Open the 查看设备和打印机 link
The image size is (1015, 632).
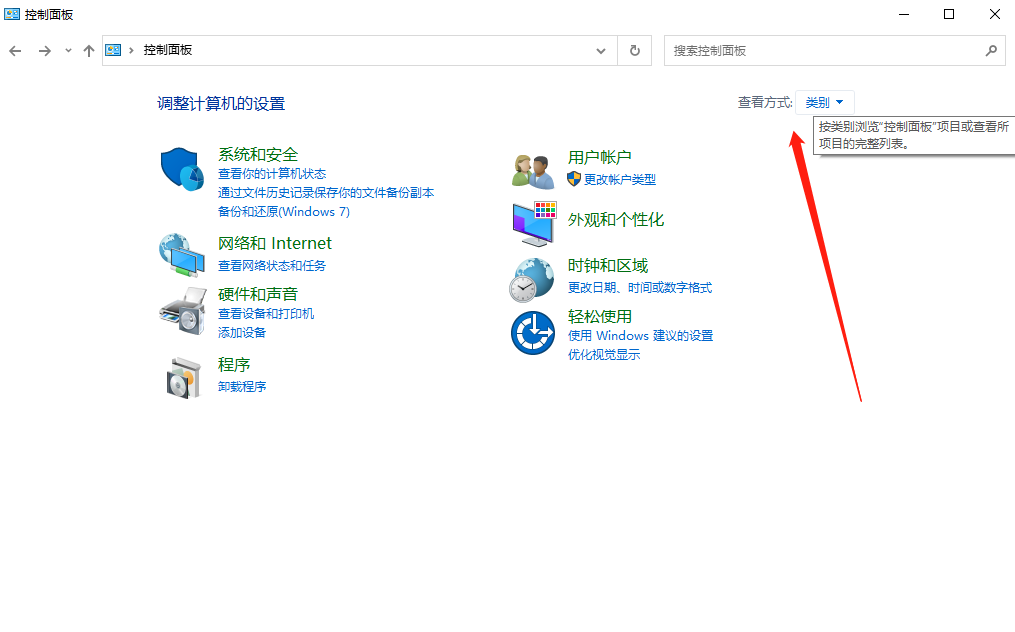pyautogui.click(x=266, y=313)
